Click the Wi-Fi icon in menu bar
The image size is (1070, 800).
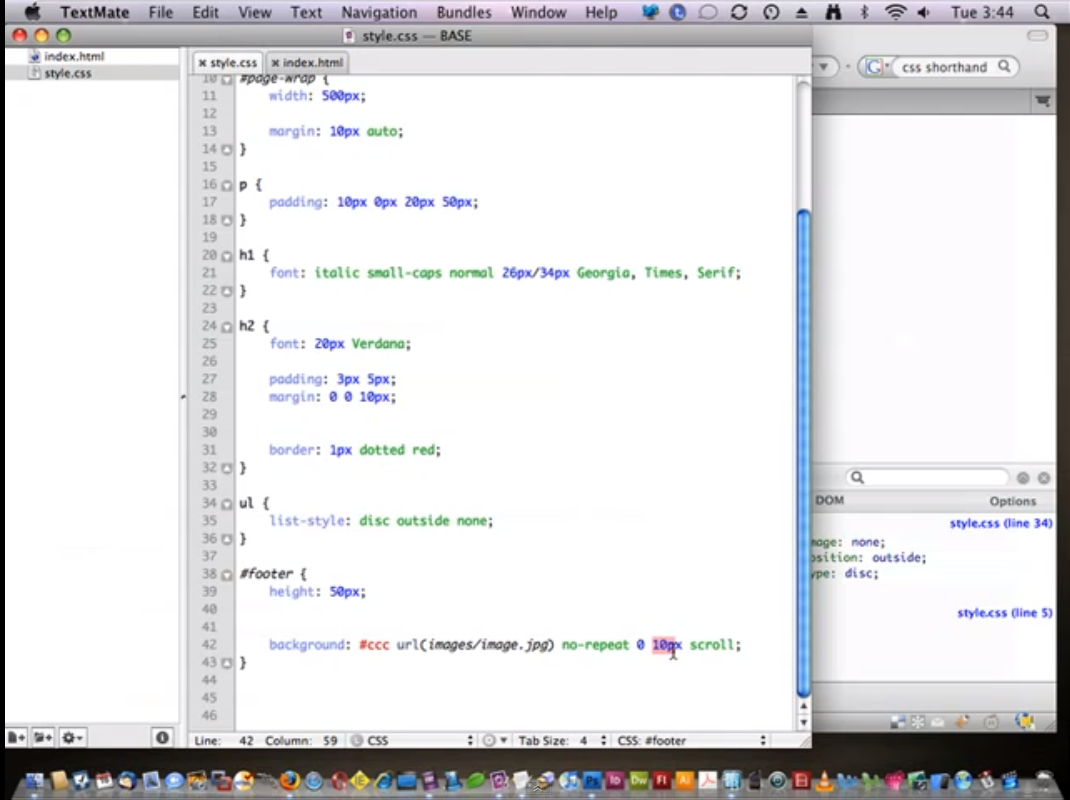(895, 13)
